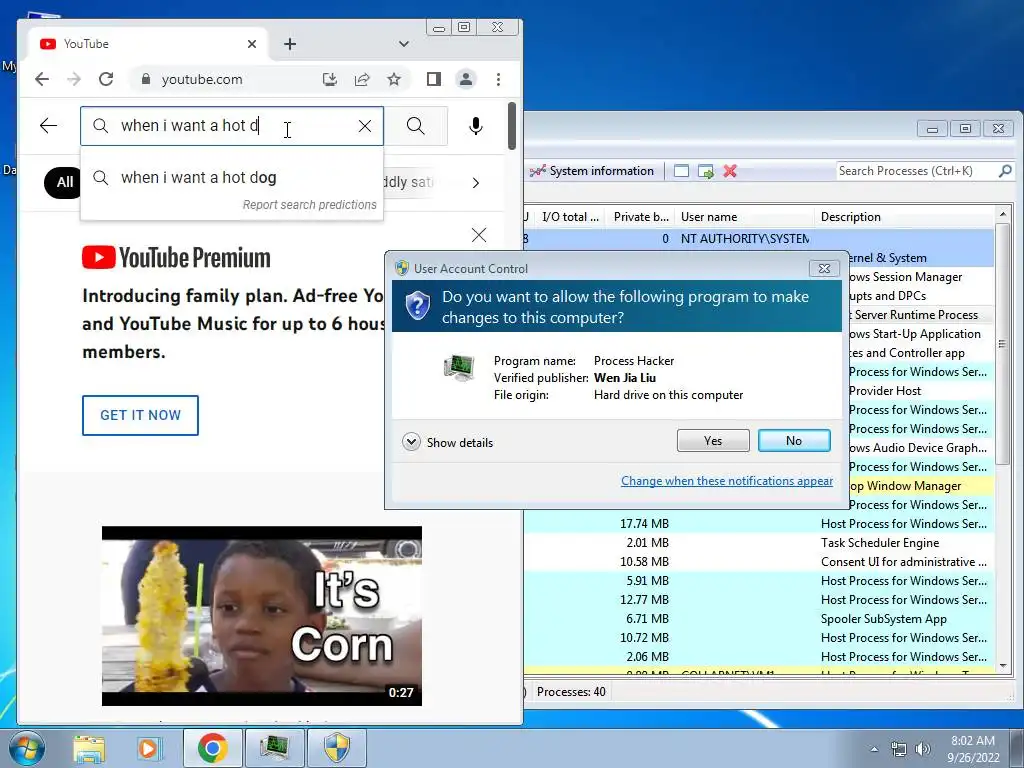1024x768 pixels.
Task: Click the GET IT NOW button
Action: (140, 415)
